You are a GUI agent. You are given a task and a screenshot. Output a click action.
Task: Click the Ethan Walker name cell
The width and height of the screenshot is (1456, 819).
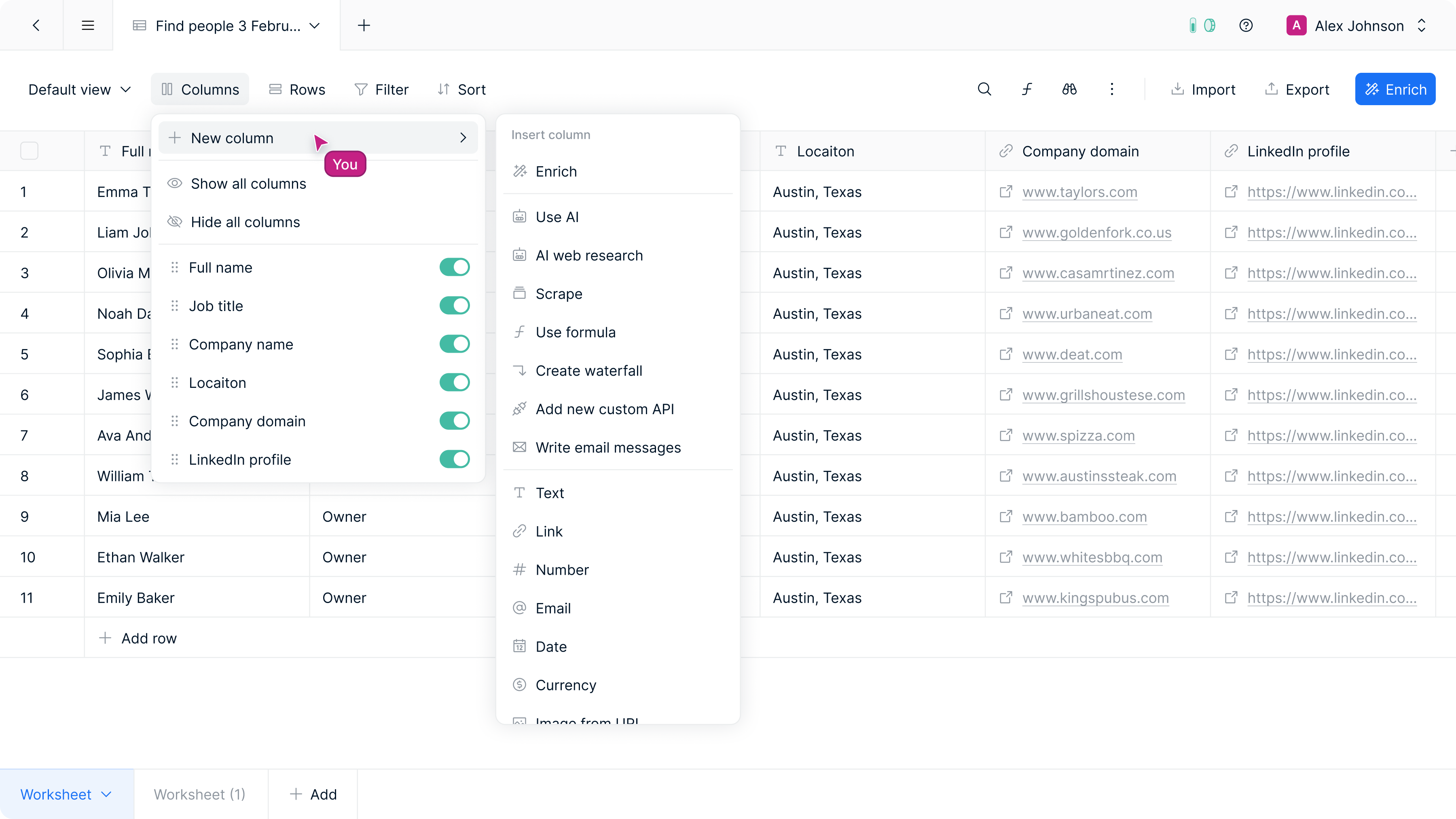(197, 557)
